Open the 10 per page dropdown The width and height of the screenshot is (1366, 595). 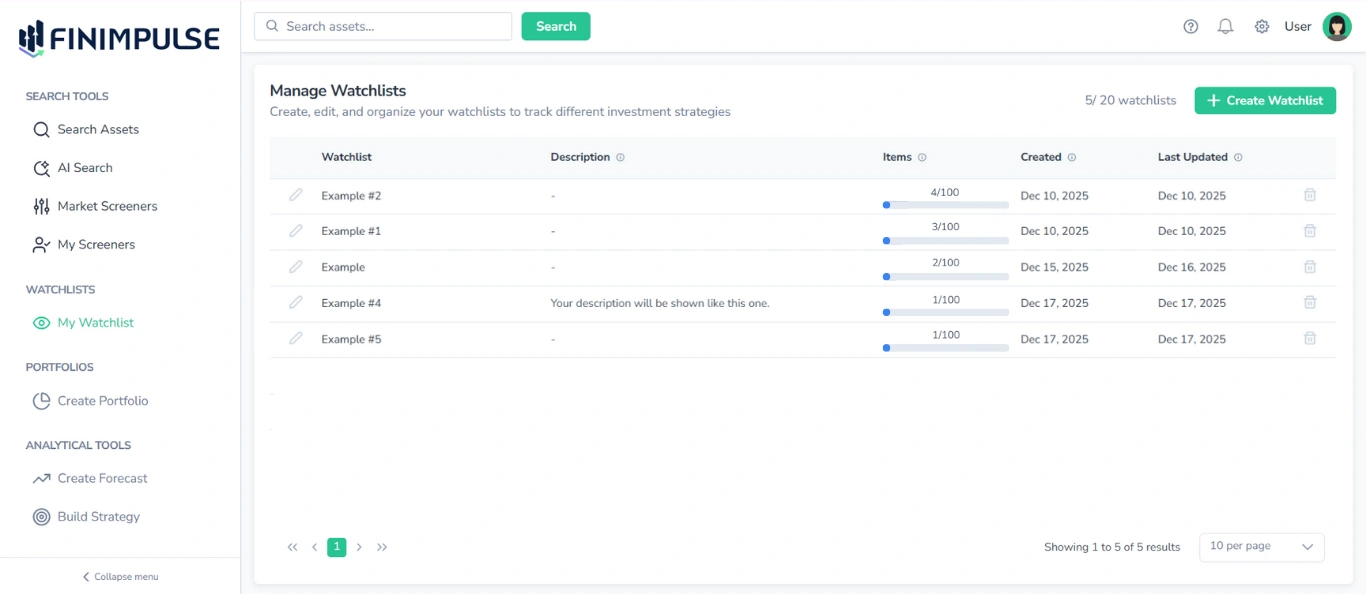[x=1261, y=547]
